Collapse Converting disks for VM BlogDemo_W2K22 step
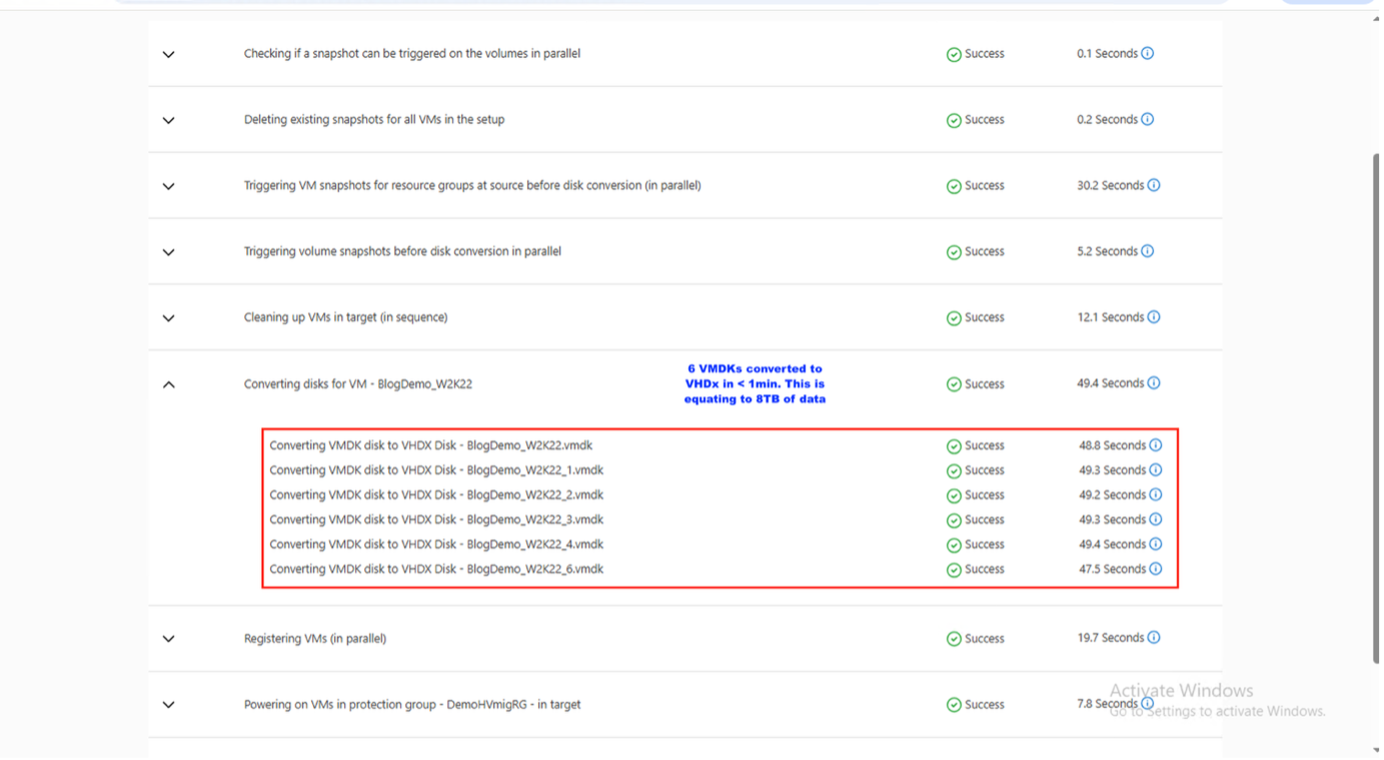The height and width of the screenshot is (760, 1384). coord(169,384)
